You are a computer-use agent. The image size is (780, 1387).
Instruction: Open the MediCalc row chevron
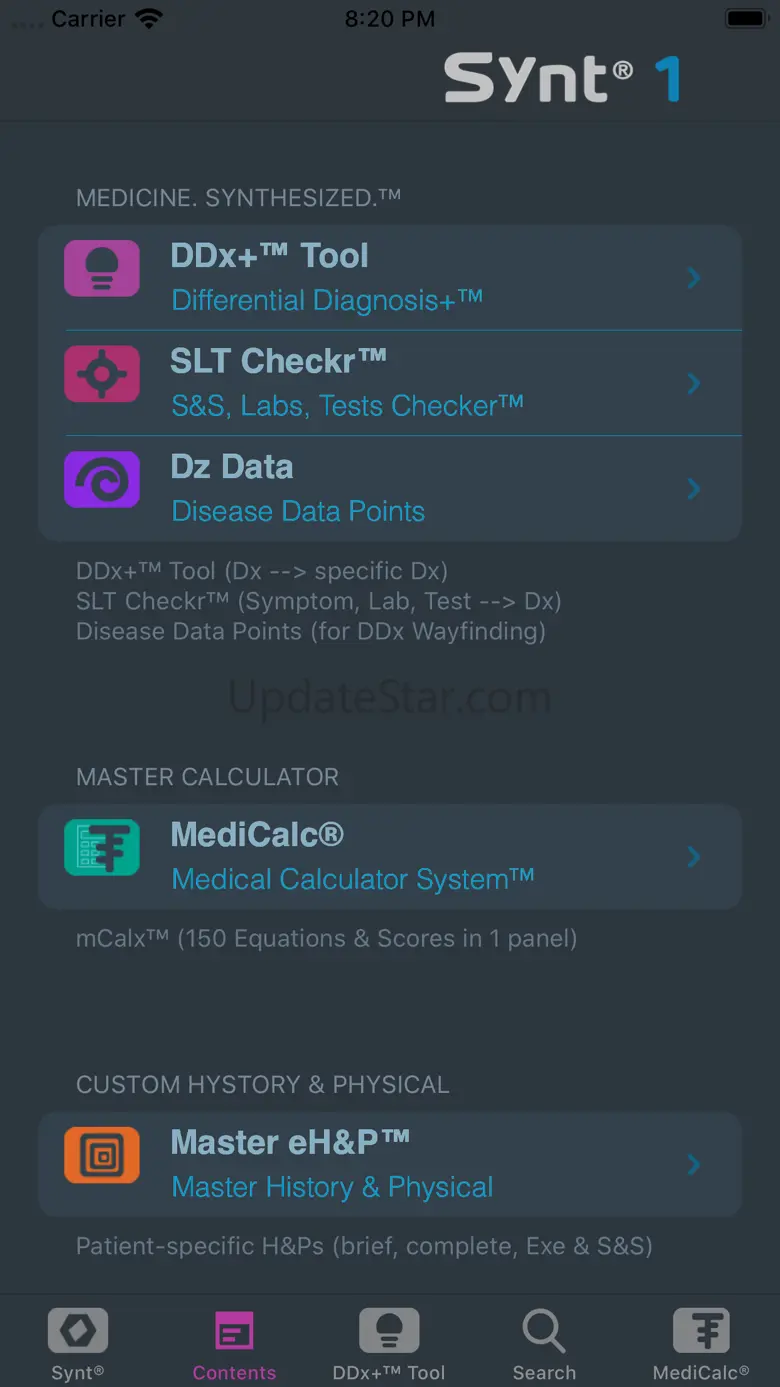[x=694, y=857]
